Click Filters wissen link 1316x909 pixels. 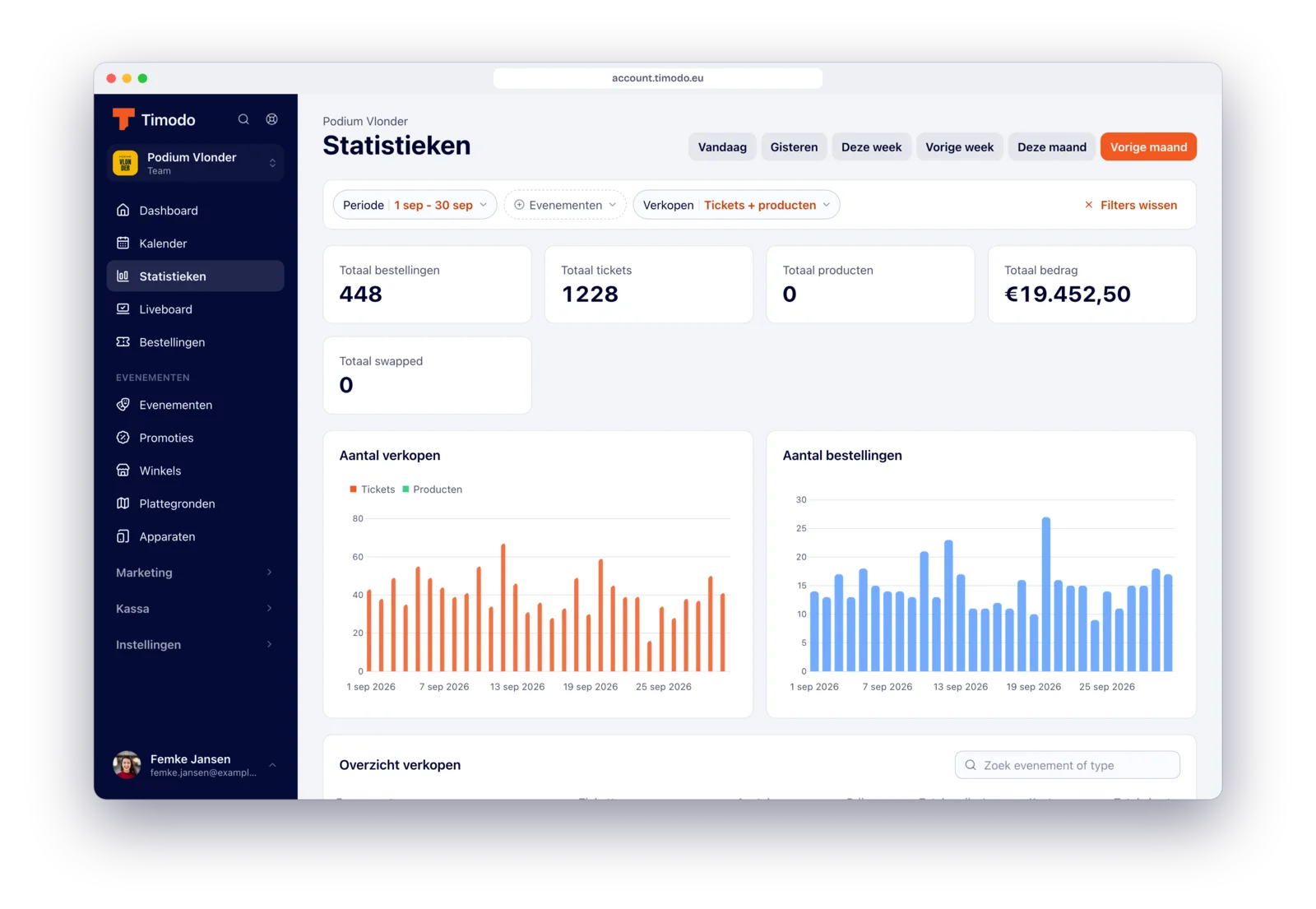point(1130,205)
